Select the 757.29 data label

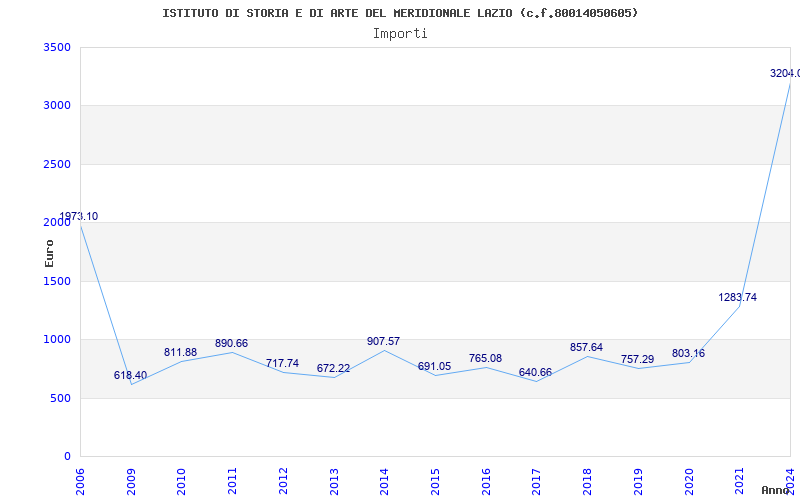[637, 359]
